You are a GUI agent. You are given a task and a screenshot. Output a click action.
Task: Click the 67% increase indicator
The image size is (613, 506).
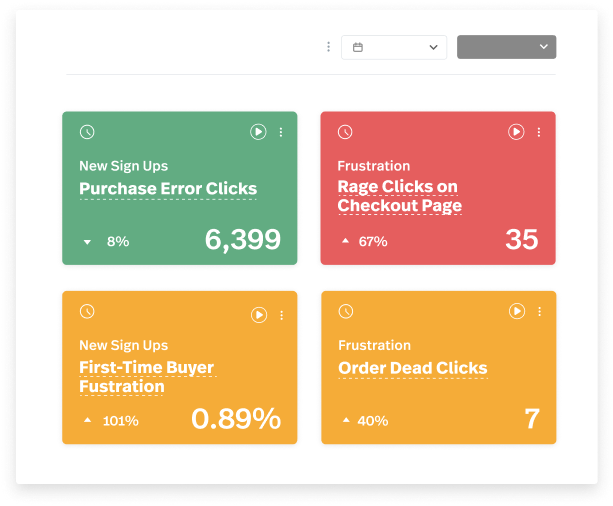(365, 242)
